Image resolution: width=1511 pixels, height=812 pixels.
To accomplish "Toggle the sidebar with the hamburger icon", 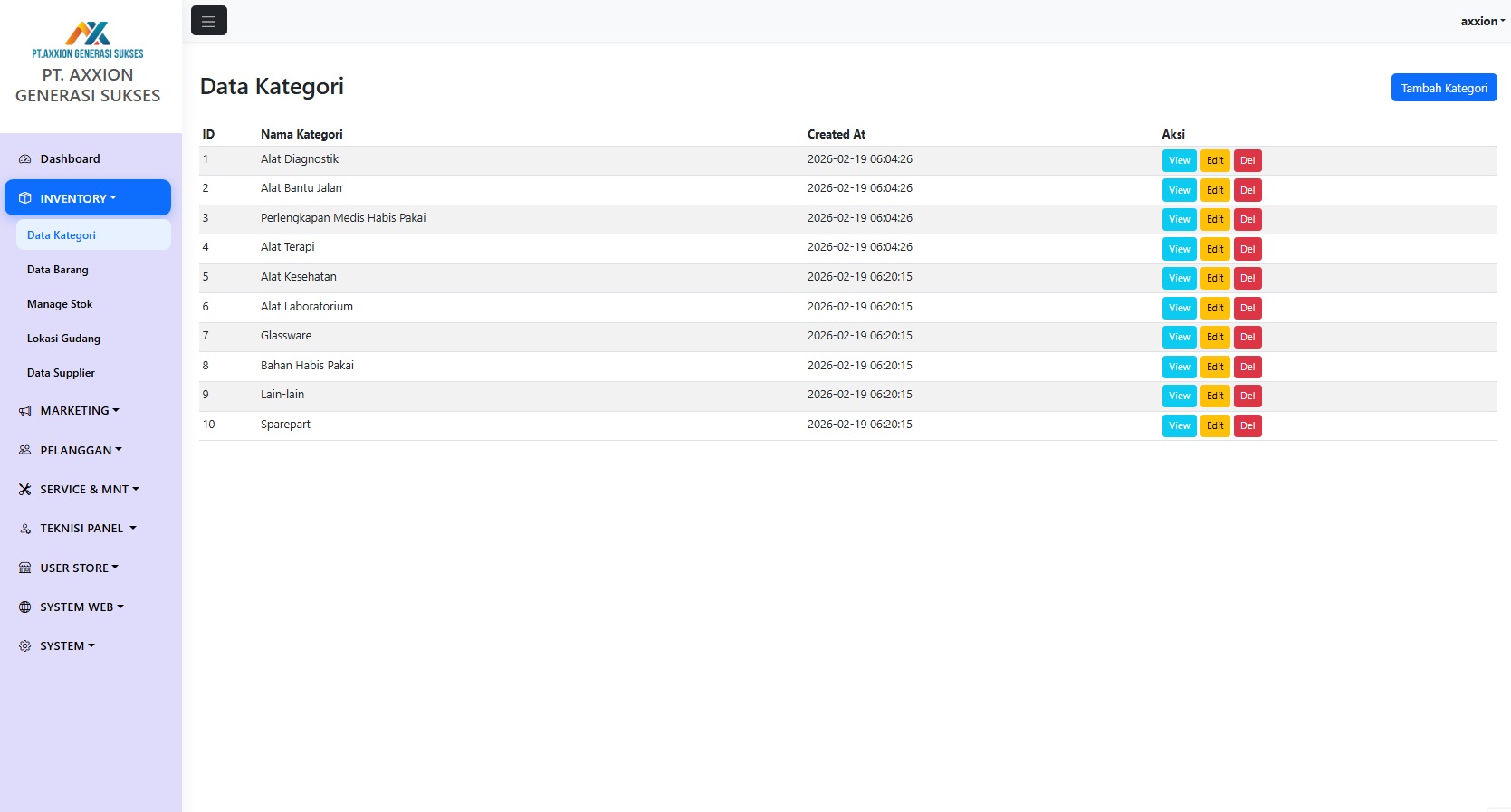I will pyautogui.click(x=208, y=21).
